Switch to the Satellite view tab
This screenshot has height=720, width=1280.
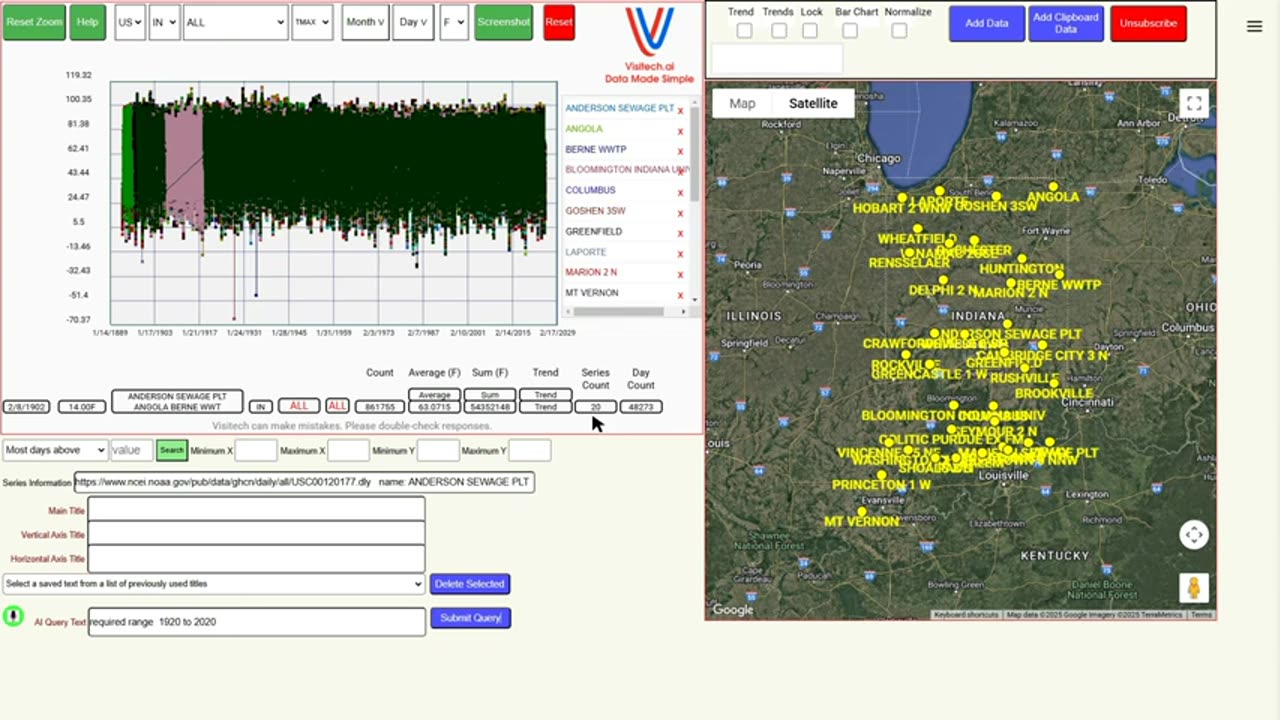pos(813,103)
